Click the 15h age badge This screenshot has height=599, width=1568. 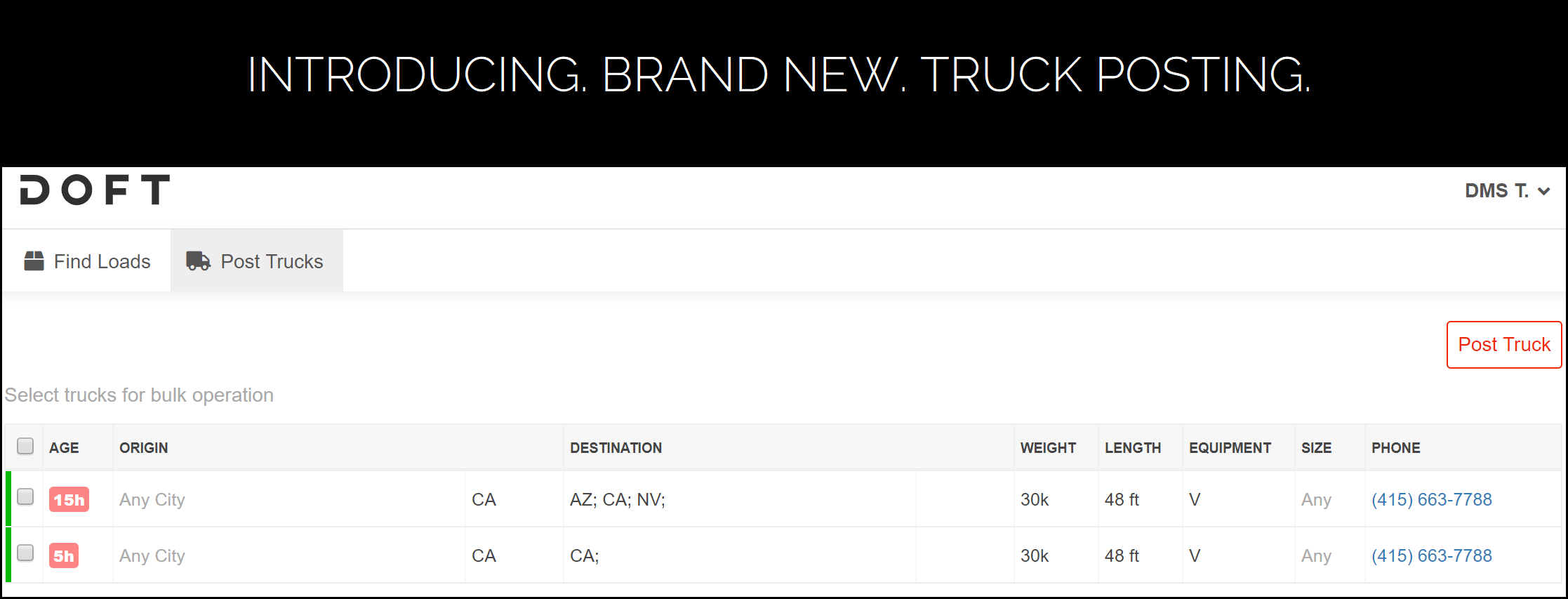(x=69, y=499)
